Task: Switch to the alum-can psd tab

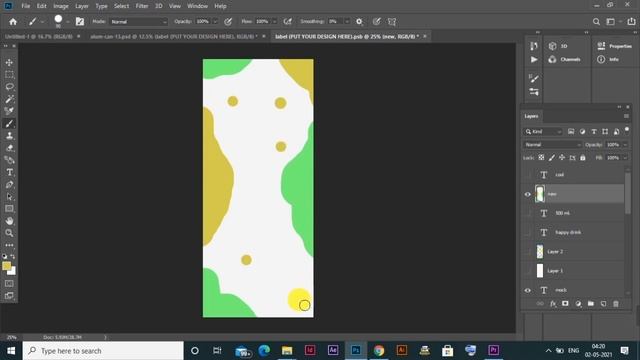Action: point(174,36)
